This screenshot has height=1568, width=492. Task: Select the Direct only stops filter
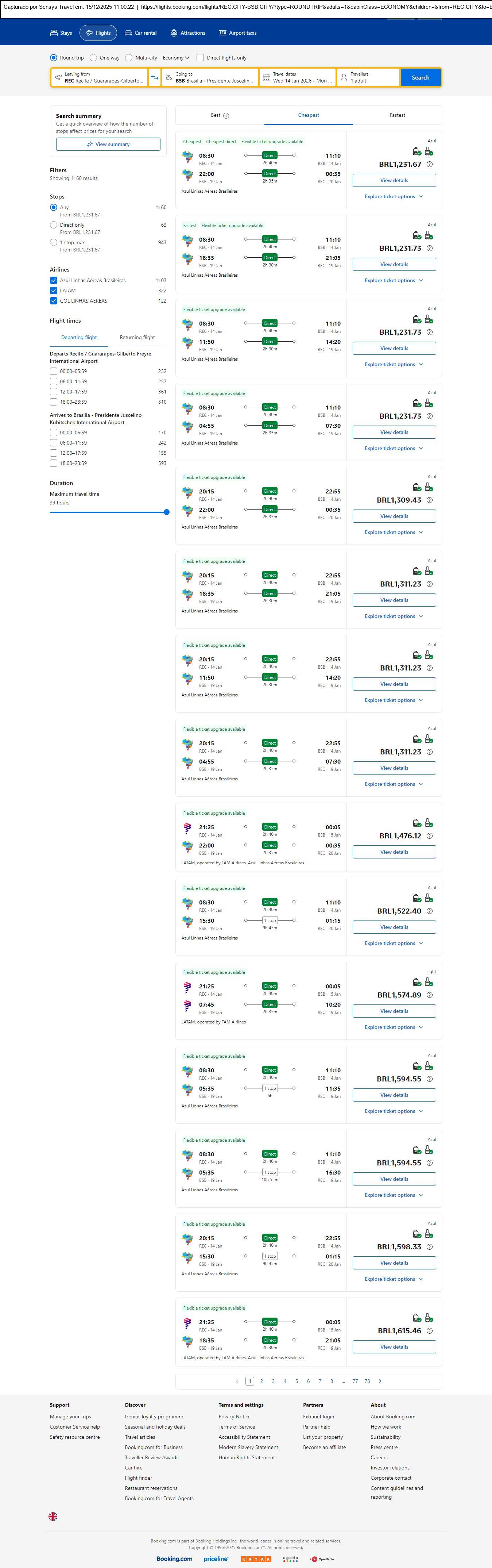[54, 225]
